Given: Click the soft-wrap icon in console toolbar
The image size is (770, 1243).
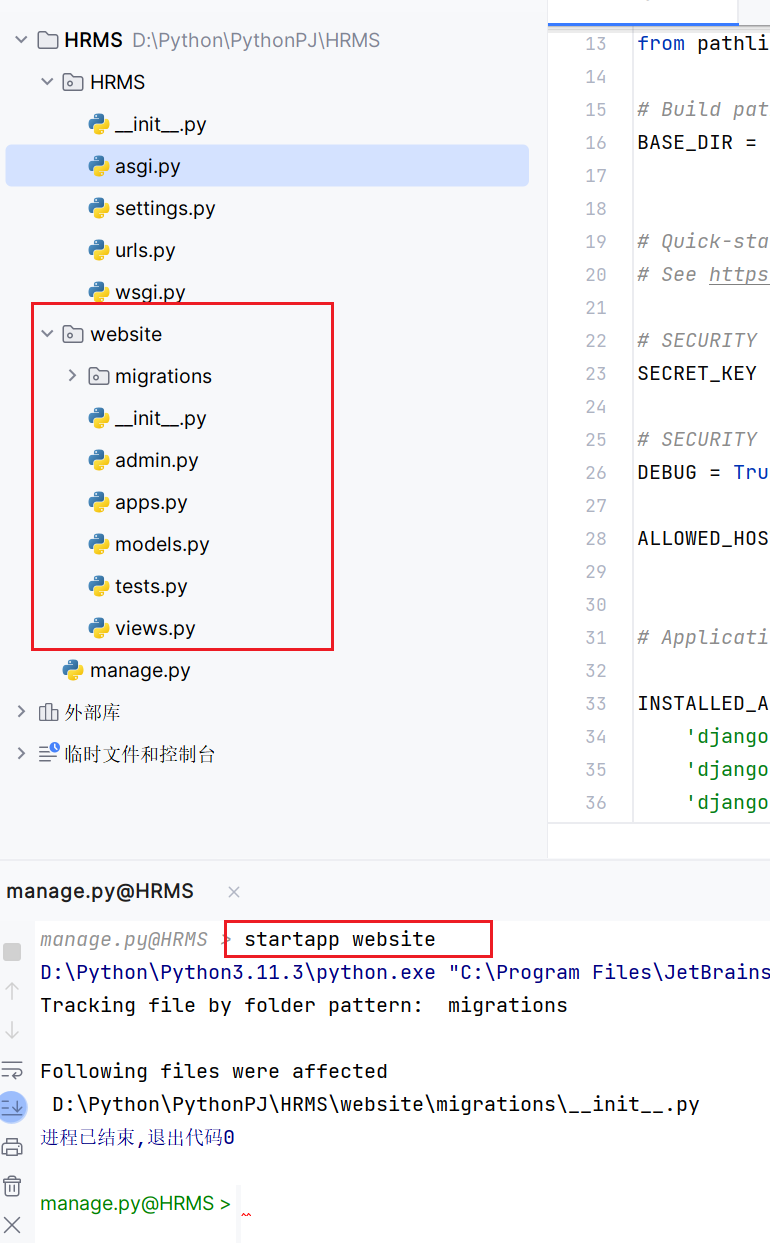Looking at the screenshot, I should pos(12,1069).
